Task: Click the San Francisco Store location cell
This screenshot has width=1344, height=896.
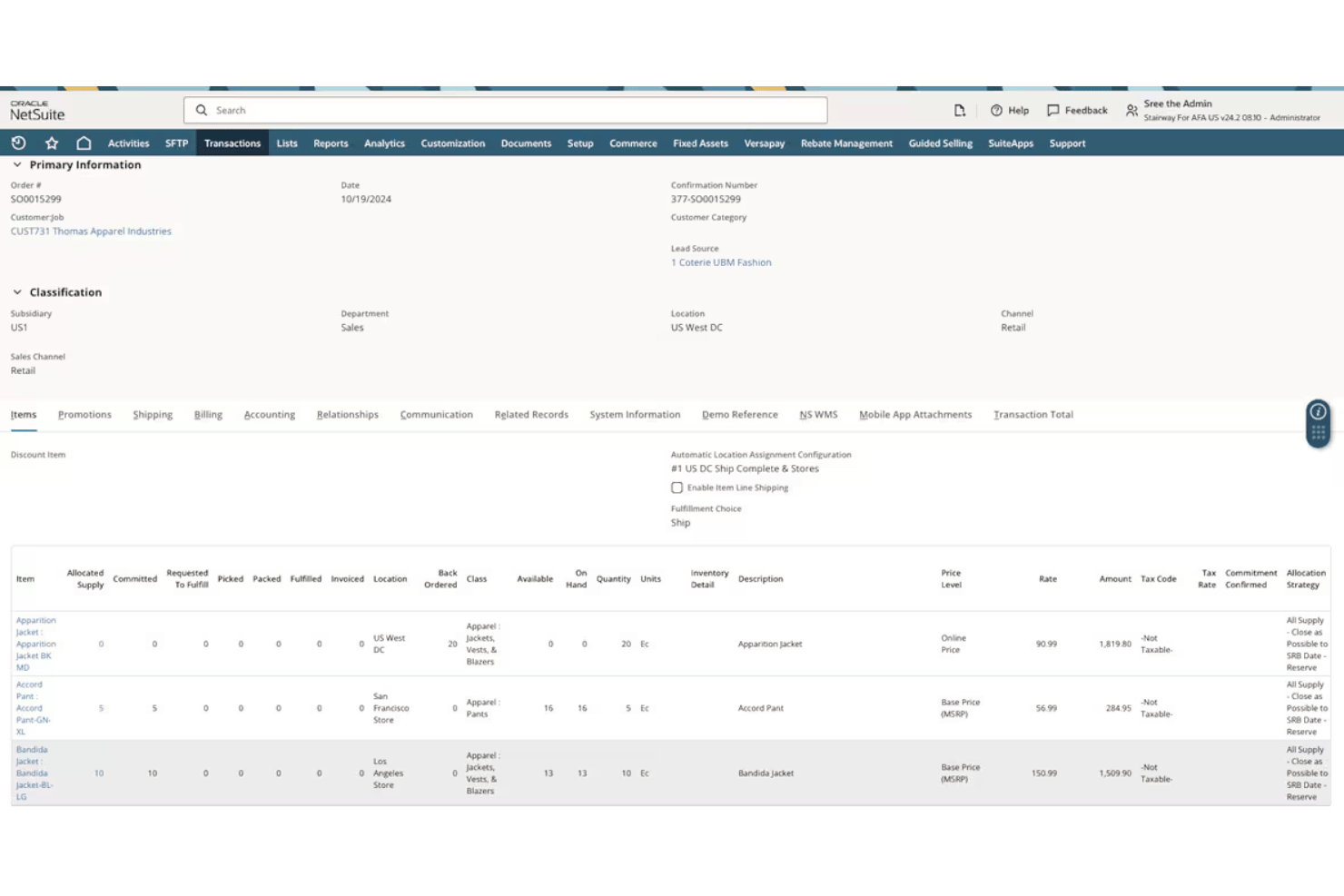Action: point(391,708)
